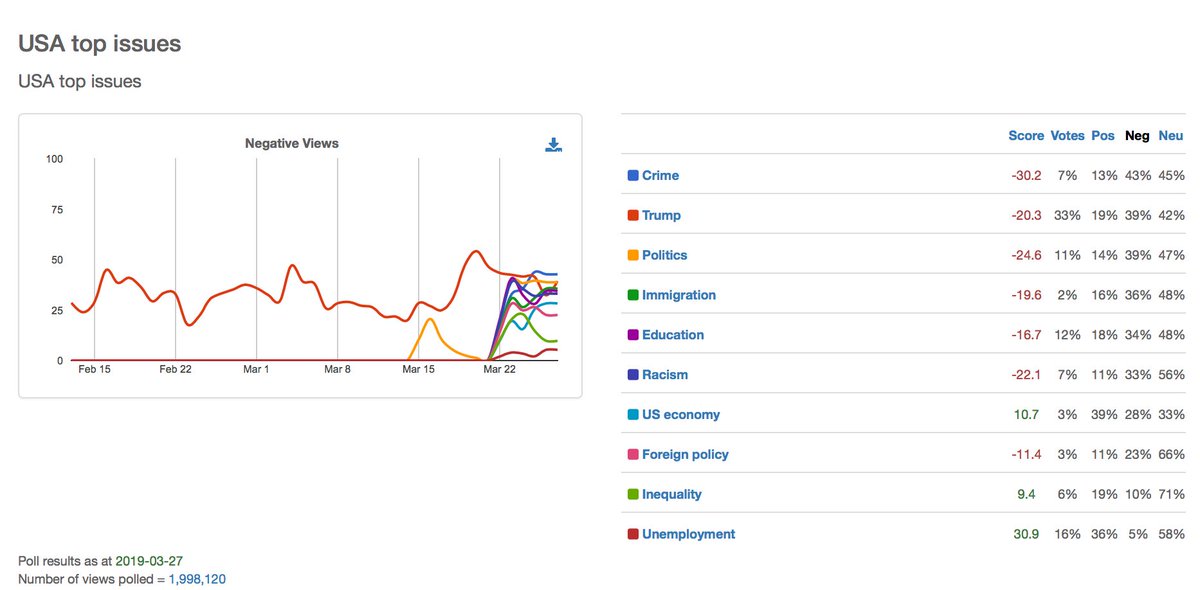Image resolution: width=1200 pixels, height=590 pixels.
Task: Click the Negative Views chart title
Action: tap(292, 143)
